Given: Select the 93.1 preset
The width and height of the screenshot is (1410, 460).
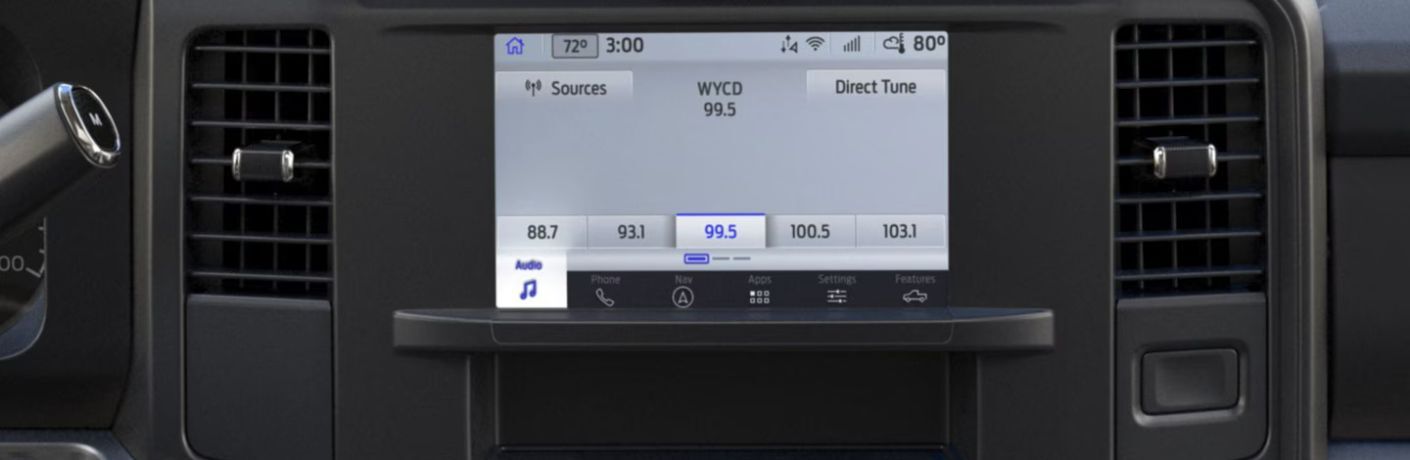Looking at the screenshot, I should (x=631, y=232).
